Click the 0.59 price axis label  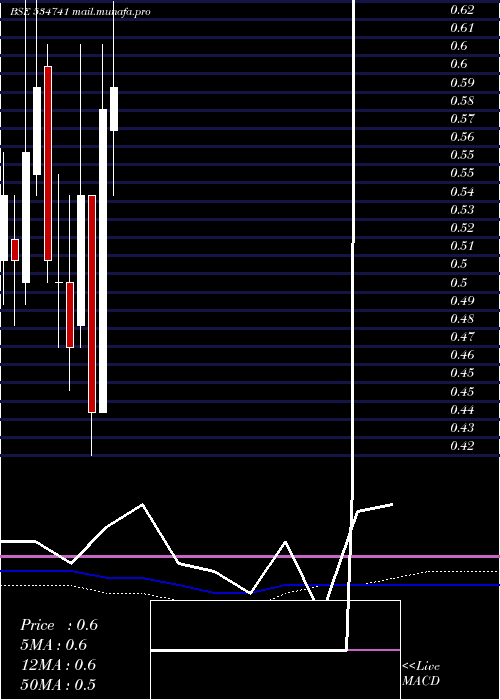tap(462, 83)
